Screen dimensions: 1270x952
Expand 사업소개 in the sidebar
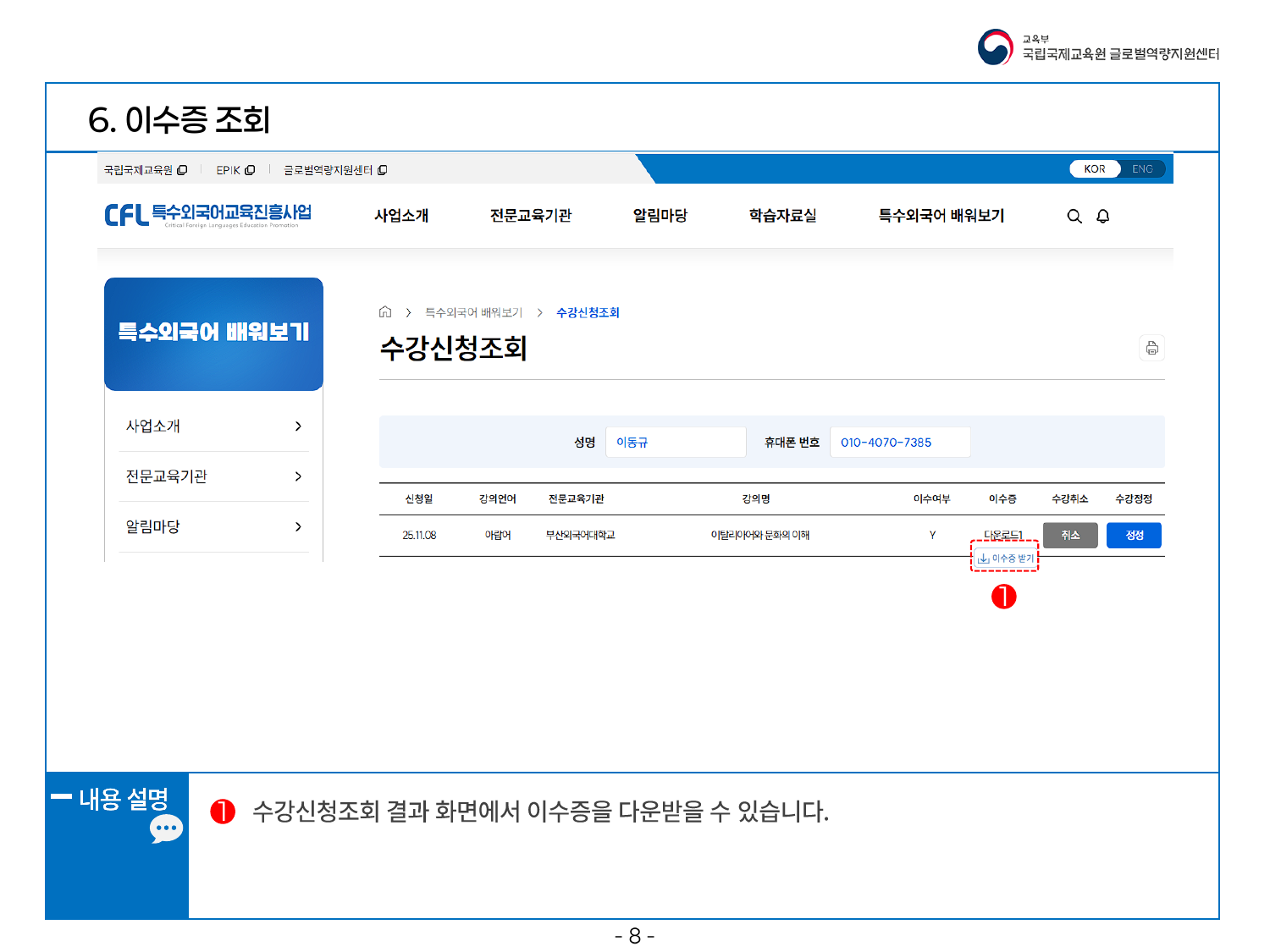(298, 426)
